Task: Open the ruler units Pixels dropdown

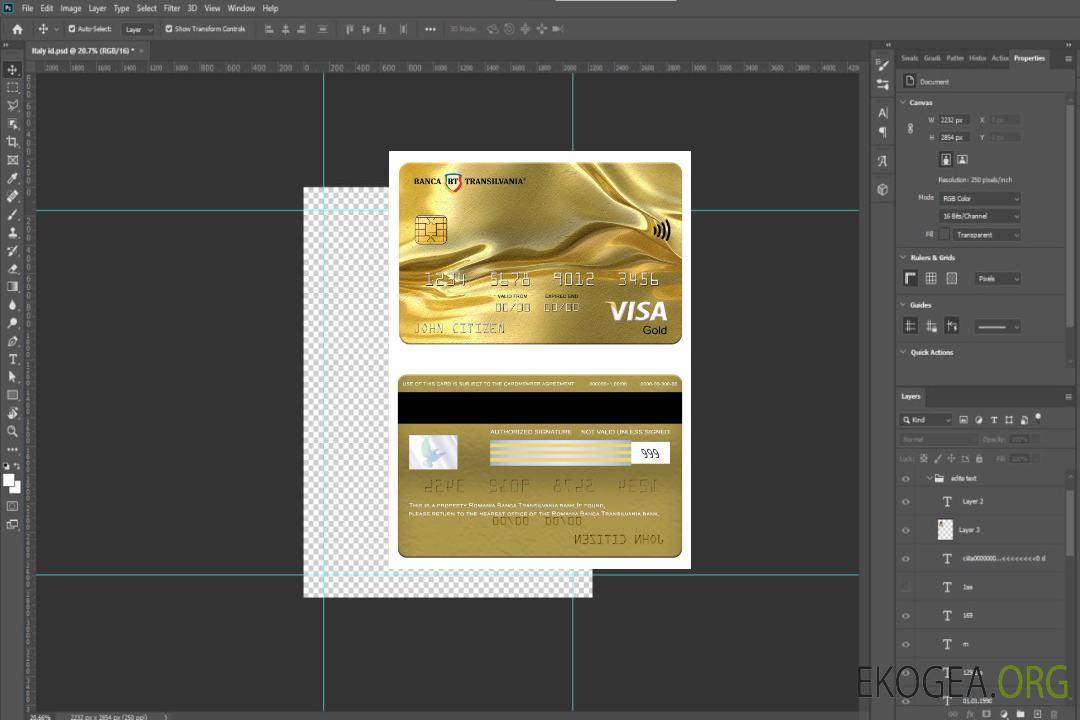Action: click(x=998, y=279)
